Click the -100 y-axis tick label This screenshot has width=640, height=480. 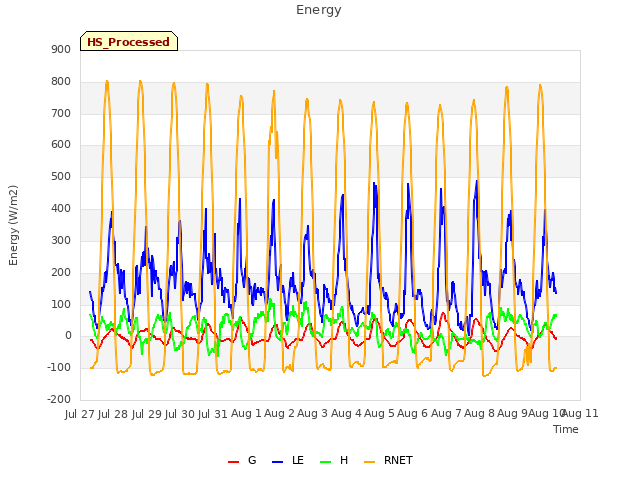59,367
